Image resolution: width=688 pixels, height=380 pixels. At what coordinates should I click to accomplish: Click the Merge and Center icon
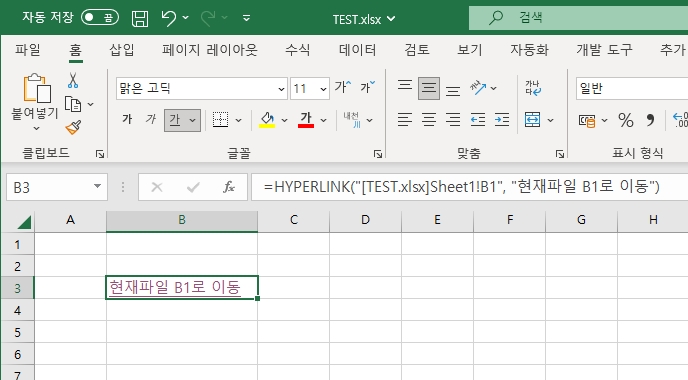(532, 119)
